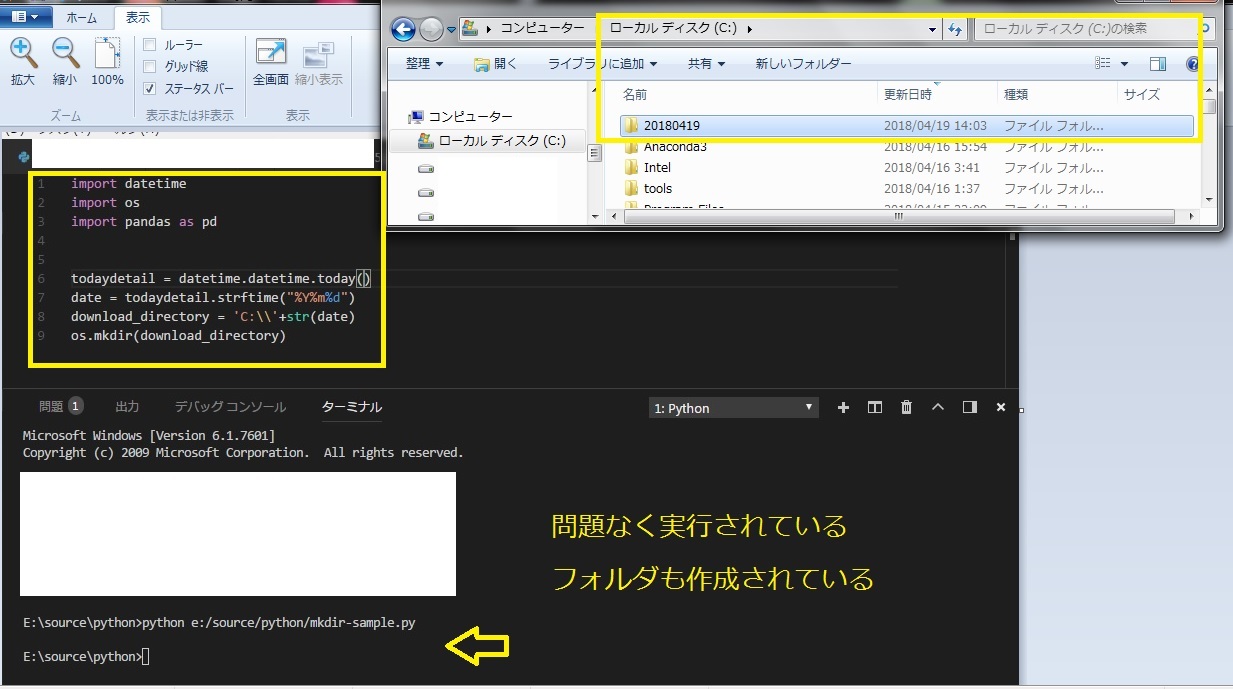Create folder with 新しいフォルダー button
This screenshot has width=1233, height=689.
(x=803, y=64)
